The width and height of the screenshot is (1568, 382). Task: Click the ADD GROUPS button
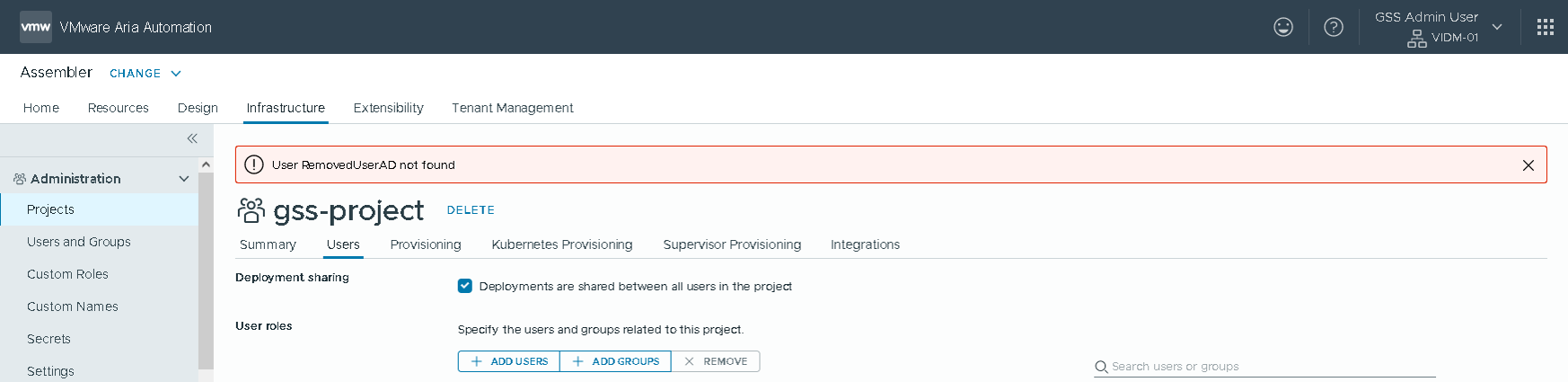615,361
